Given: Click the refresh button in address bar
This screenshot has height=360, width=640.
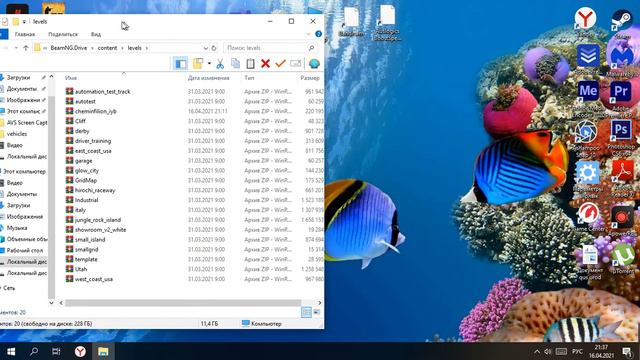Looking at the screenshot, I should pyautogui.click(x=213, y=48).
